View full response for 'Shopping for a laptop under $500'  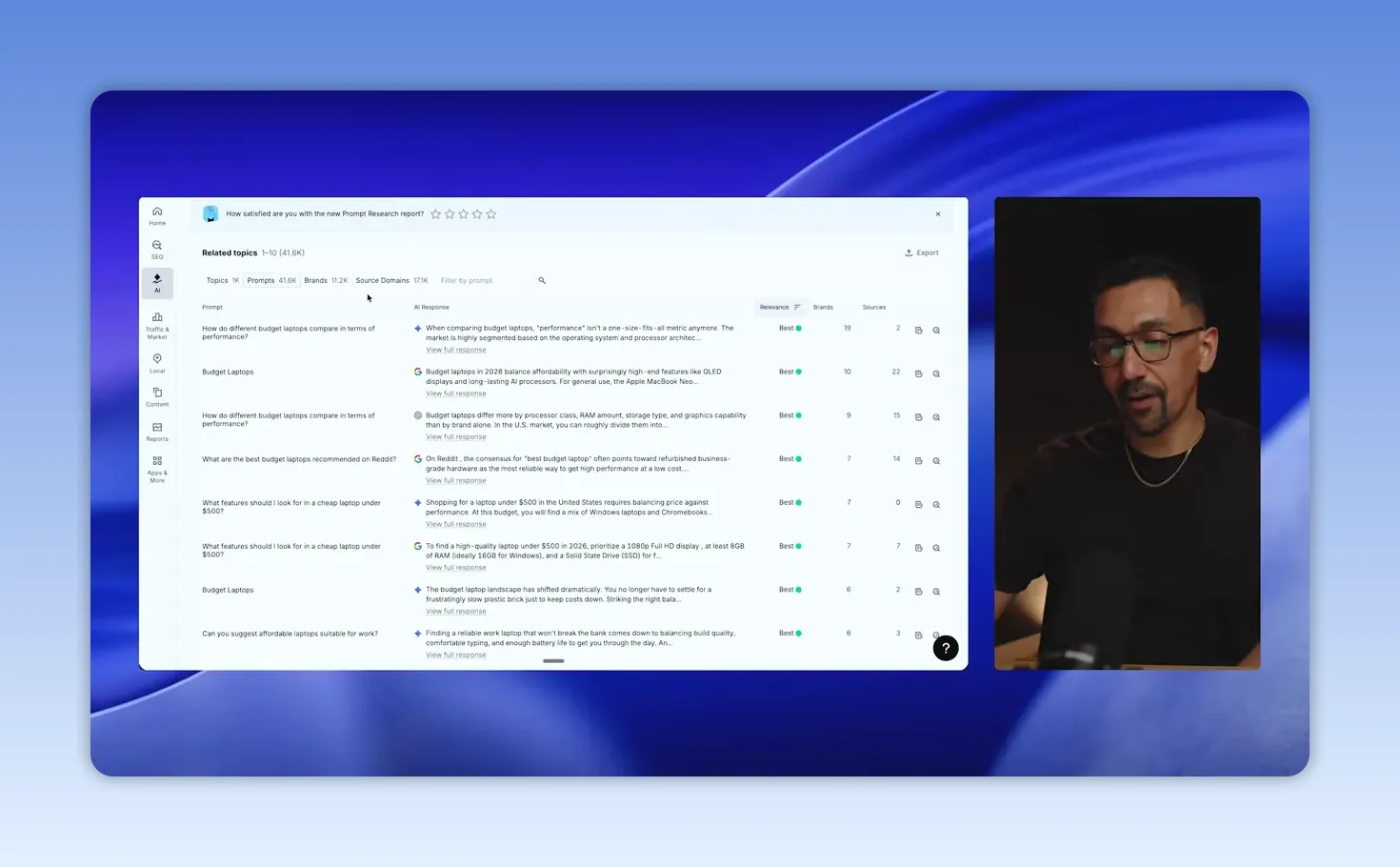[456, 524]
